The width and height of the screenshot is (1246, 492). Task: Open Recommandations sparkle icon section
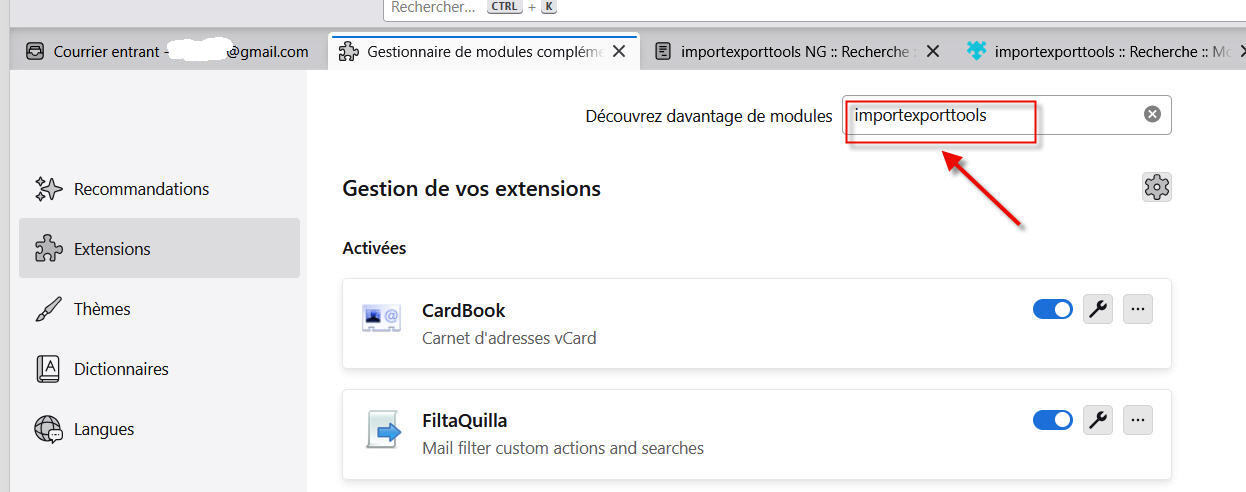click(x=49, y=189)
